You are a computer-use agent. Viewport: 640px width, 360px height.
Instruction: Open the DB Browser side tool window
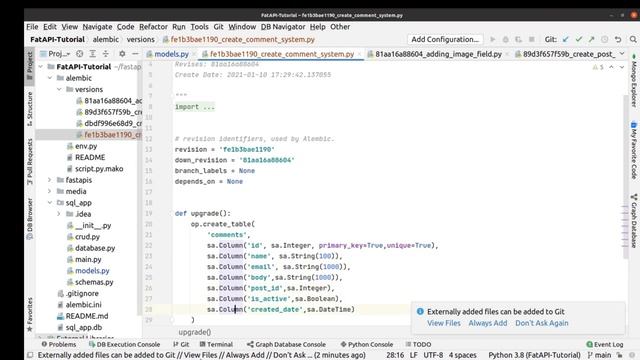click(x=29, y=218)
